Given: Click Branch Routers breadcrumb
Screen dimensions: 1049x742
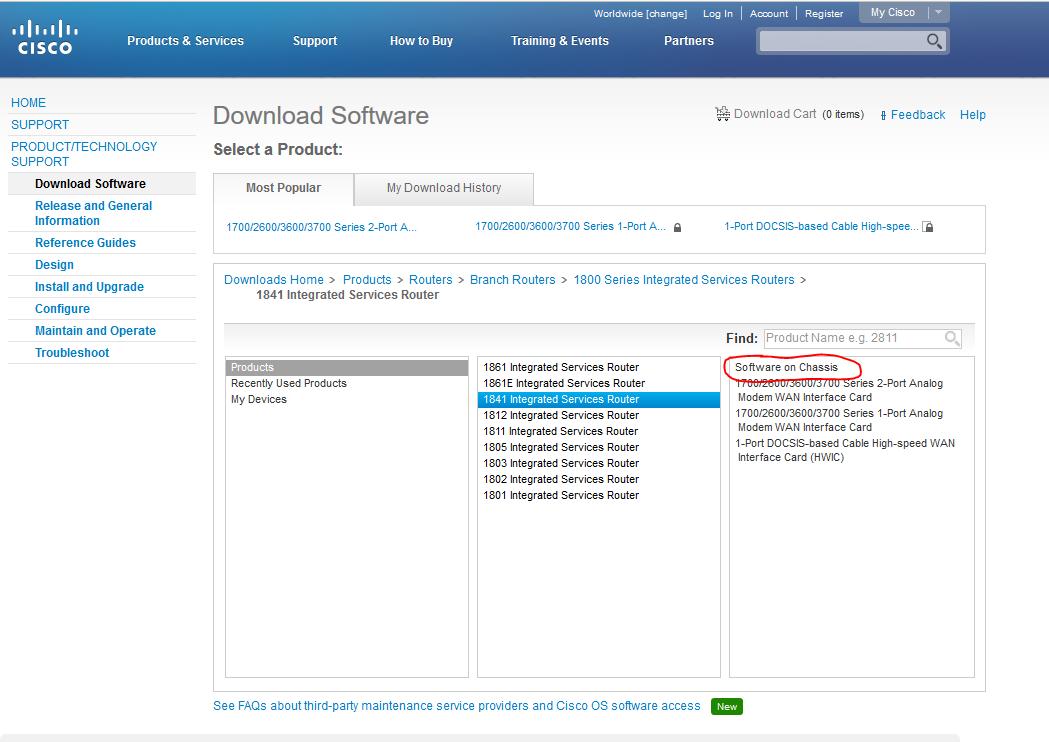Looking at the screenshot, I should [x=512, y=280].
